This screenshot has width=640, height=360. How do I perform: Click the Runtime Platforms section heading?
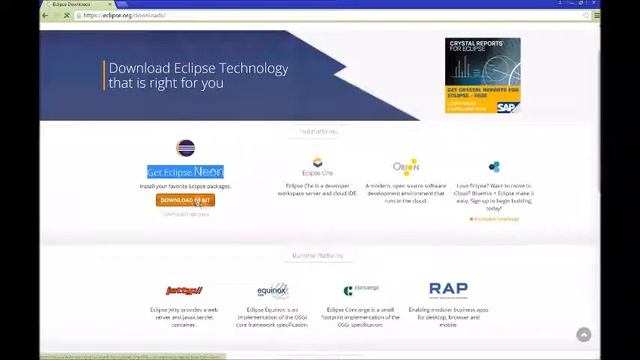click(x=318, y=256)
